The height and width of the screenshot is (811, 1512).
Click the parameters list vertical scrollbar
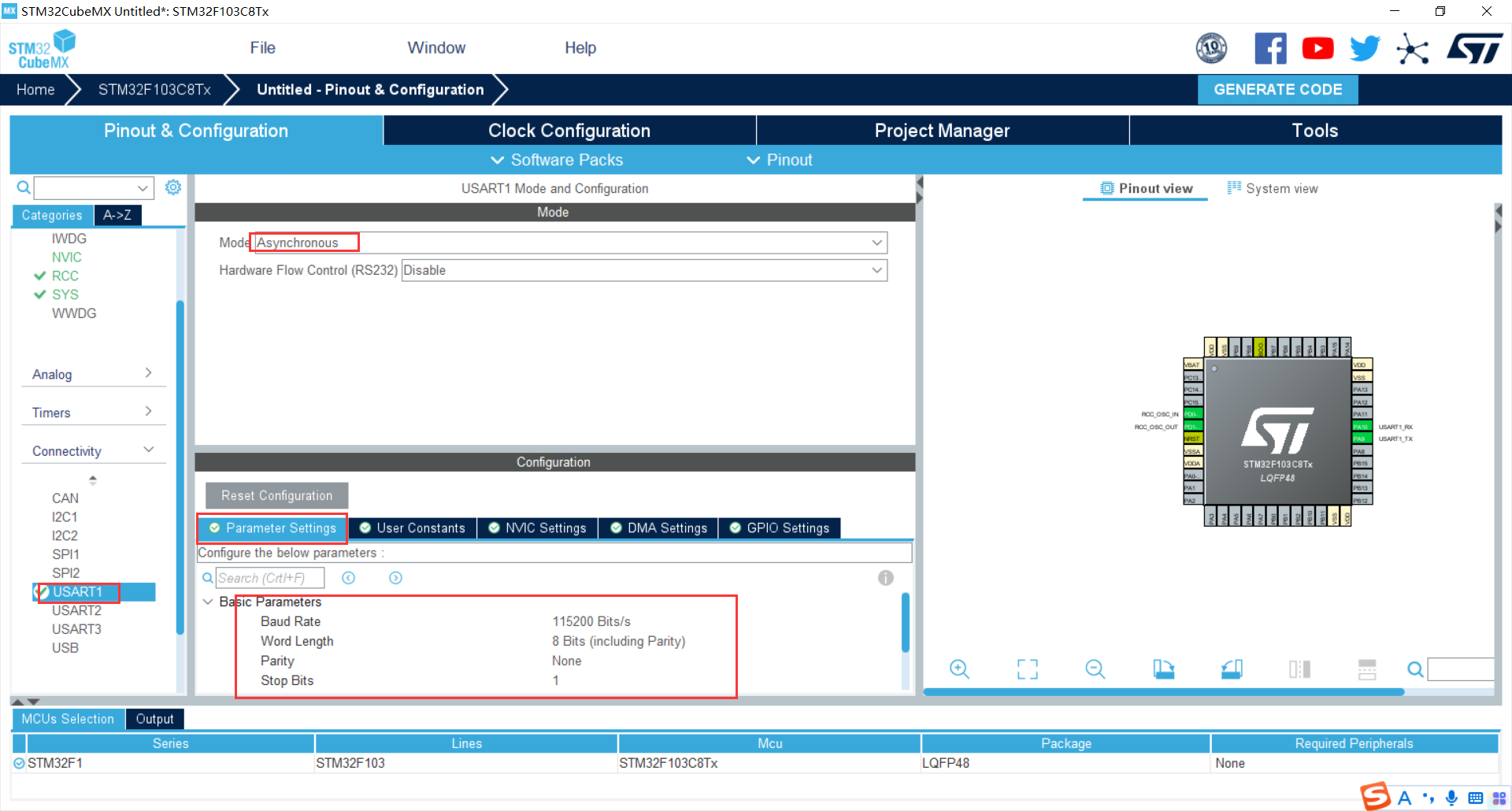(906, 622)
